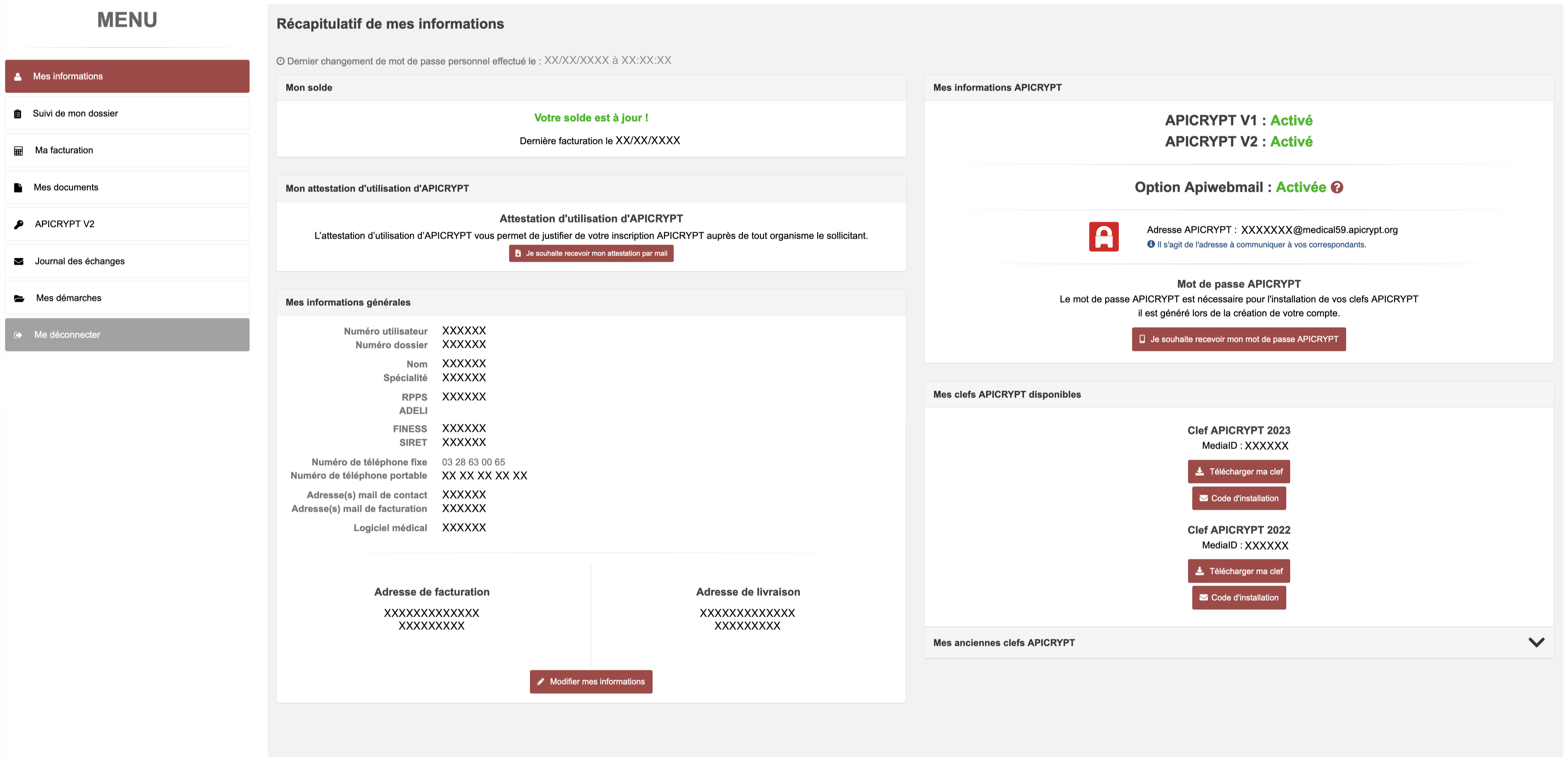Click the APICRYPT V1 : Activé status
The image size is (1568, 757).
pyautogui.click(x=1239, y=121)
